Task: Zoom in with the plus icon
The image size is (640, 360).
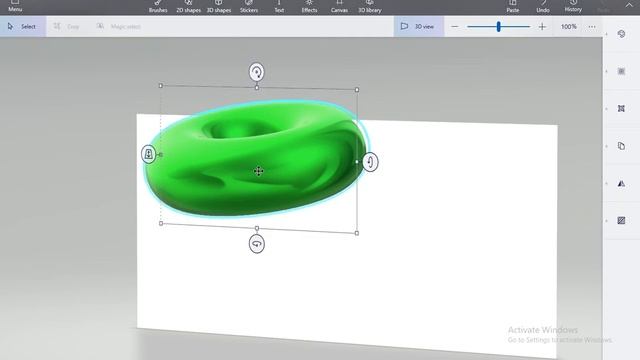Action: point(542,27)
